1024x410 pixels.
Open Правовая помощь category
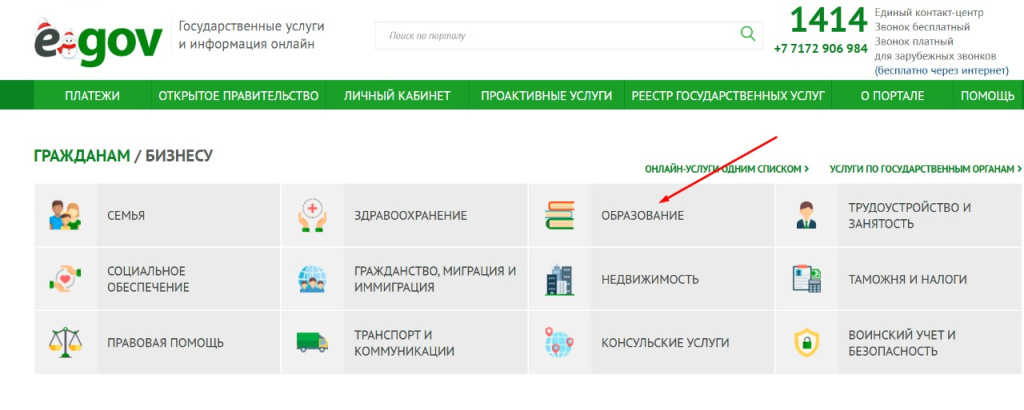point(157,342)
